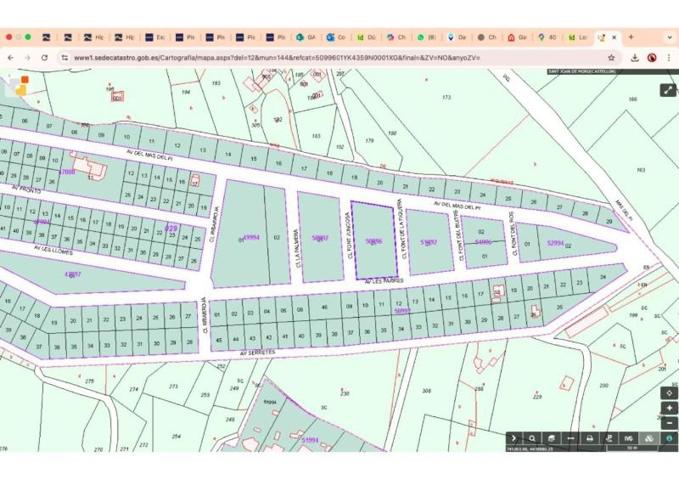Image resolution: width=679 pixels, height=480 pixels.
Task: Open the info button in map toolbar
Action: click(x=669, y=438)
